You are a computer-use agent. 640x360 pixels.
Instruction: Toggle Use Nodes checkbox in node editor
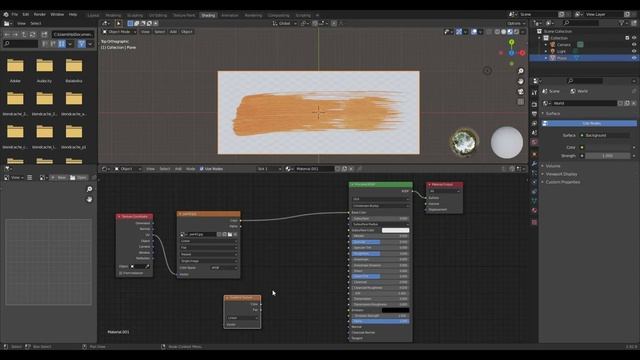pyautogui.click(x=202, y=169)
